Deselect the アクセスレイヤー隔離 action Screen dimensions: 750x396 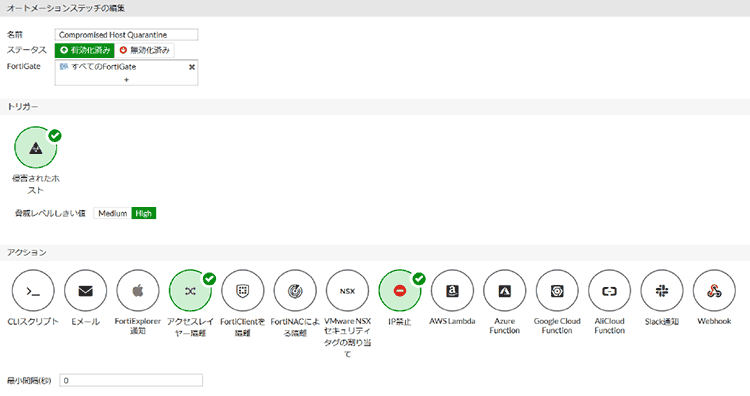click(190, 291)
